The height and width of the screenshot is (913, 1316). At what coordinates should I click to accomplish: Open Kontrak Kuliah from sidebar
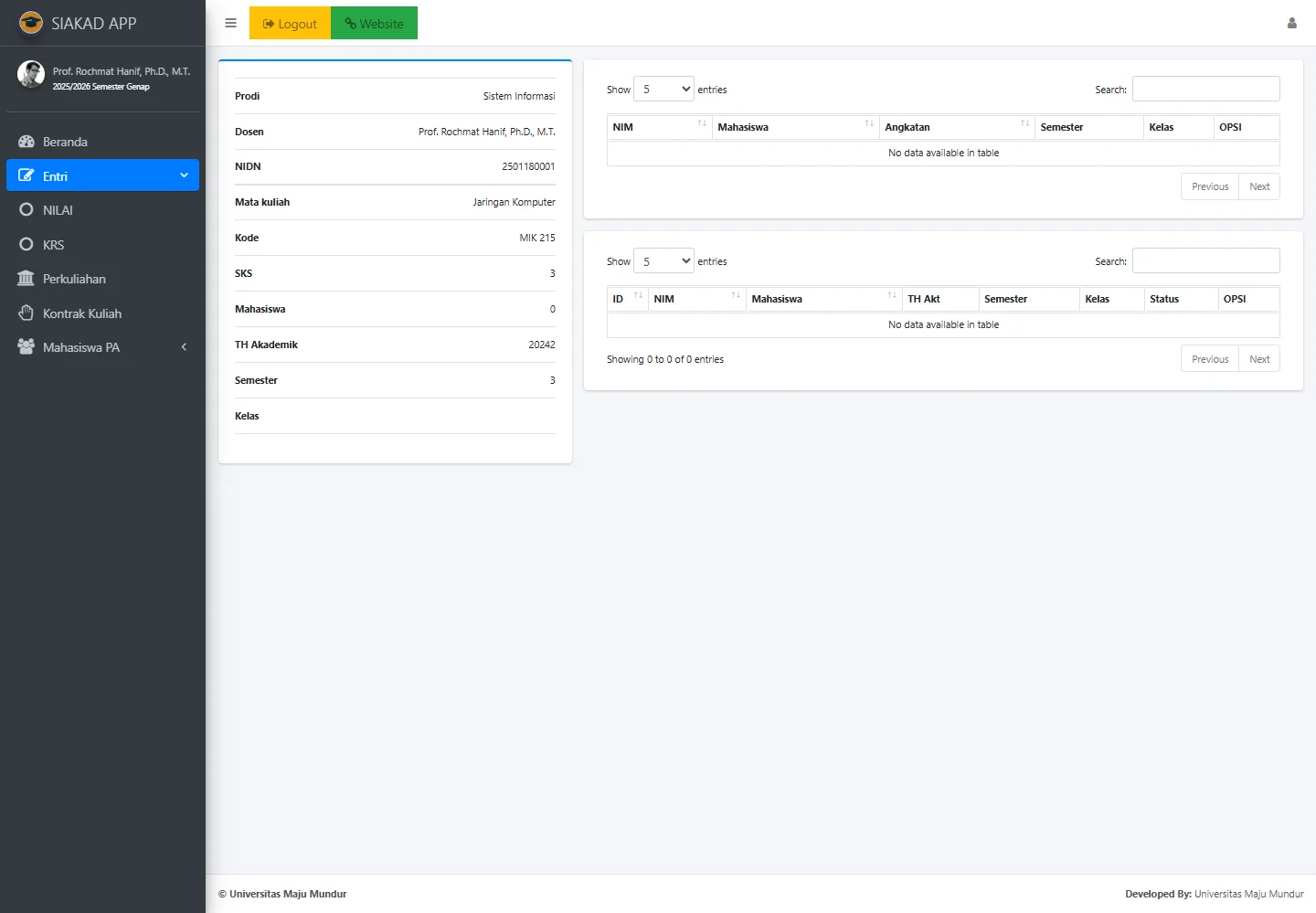tap(81, 313)
